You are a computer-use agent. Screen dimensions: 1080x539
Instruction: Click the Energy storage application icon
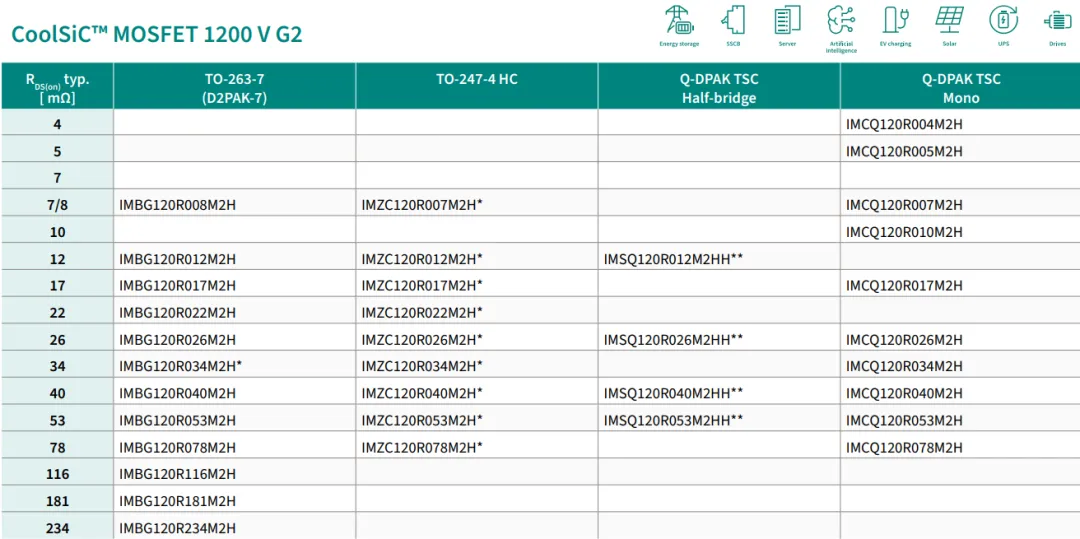(x=679, y=20)
